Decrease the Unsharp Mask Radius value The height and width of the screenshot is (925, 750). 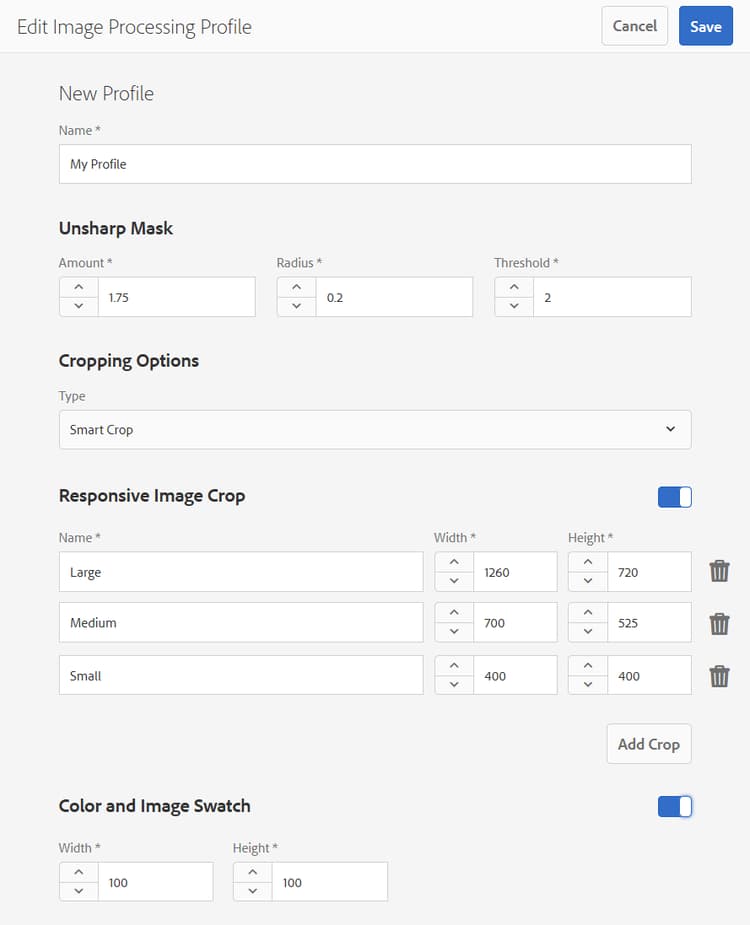pyautogui.click(x=296, y=306)
